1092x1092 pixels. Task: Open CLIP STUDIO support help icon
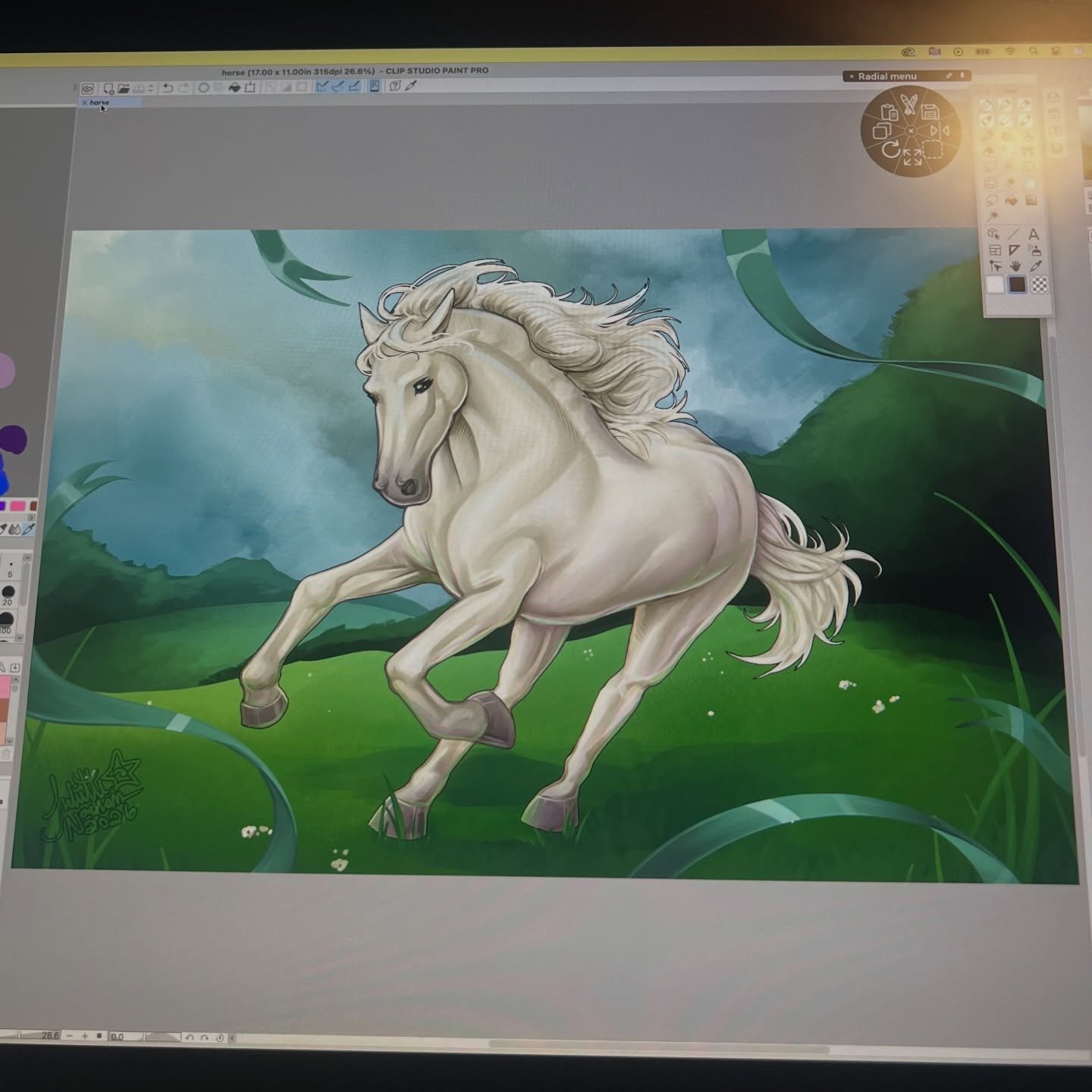(395, 86)
